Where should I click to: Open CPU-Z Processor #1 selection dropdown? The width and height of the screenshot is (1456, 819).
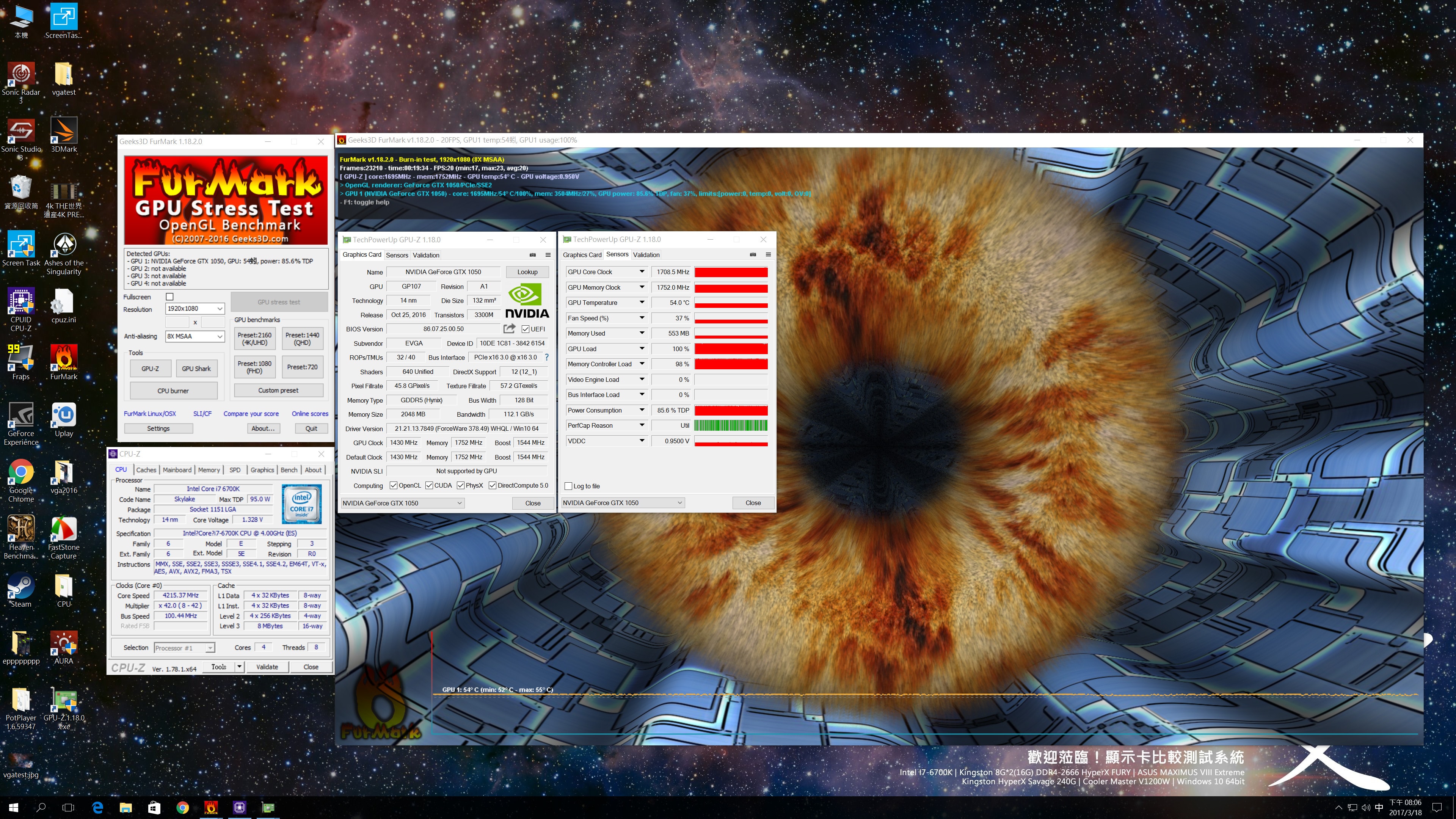click(x=184, y=648)
